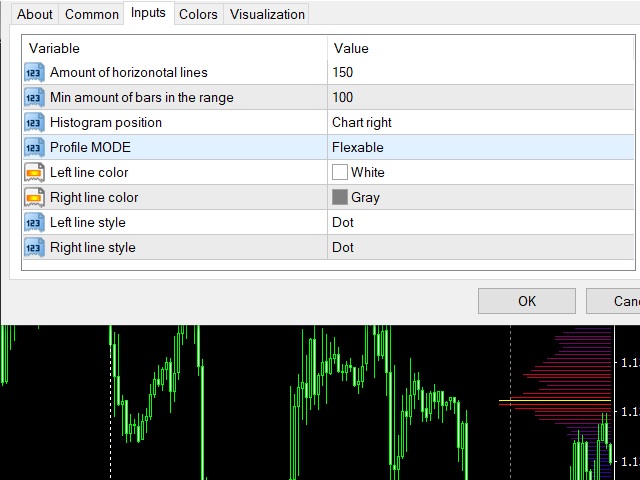The width and height of the screenshot is (640, 480).
Task: Switch to the Colors tab
Action: pyautogui.click(x=198, y=14)
